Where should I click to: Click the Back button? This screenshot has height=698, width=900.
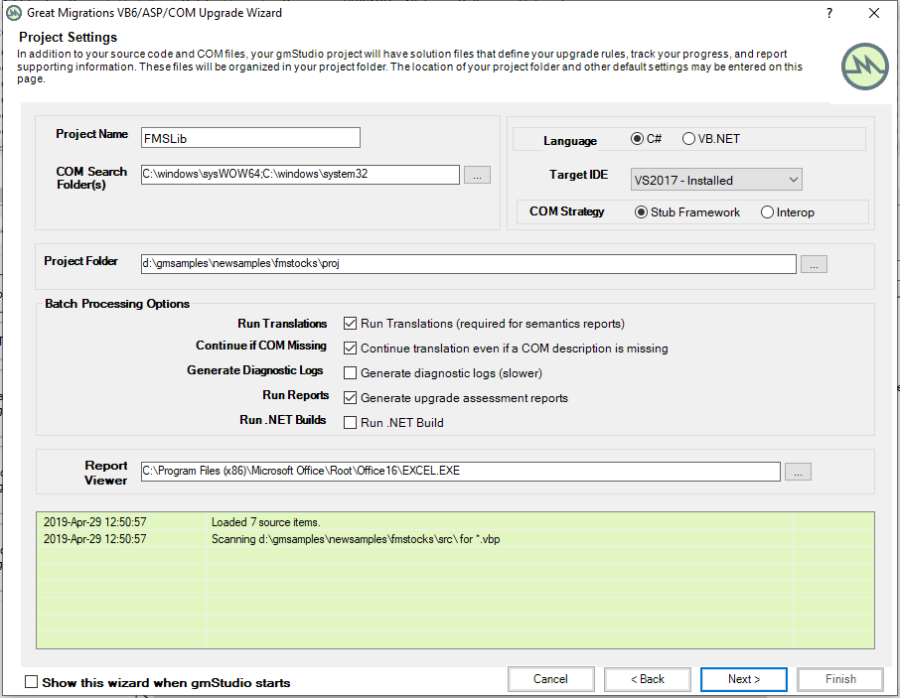coord(647,679)
